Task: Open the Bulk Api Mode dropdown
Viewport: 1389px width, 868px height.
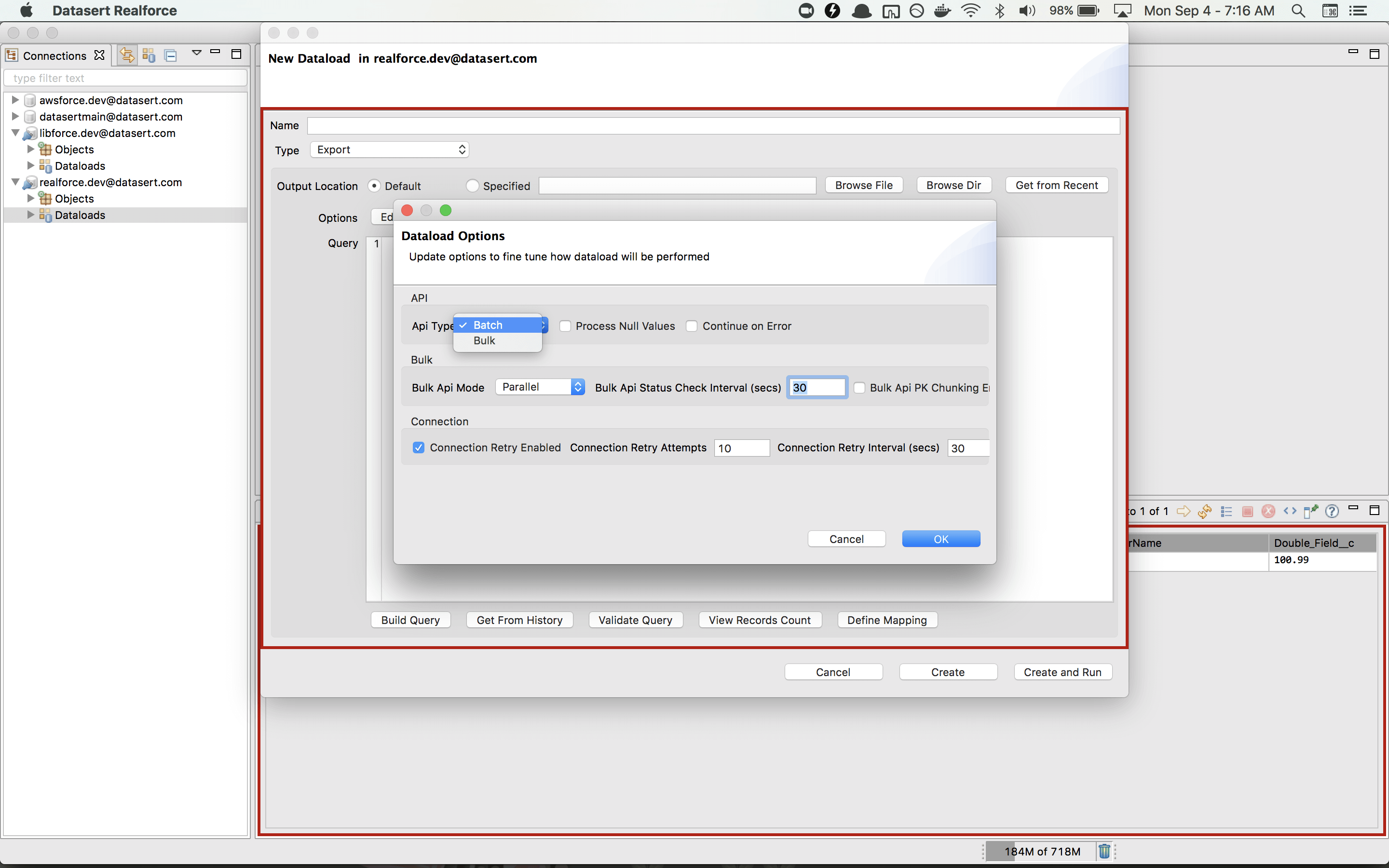Action: pos(540,387)
